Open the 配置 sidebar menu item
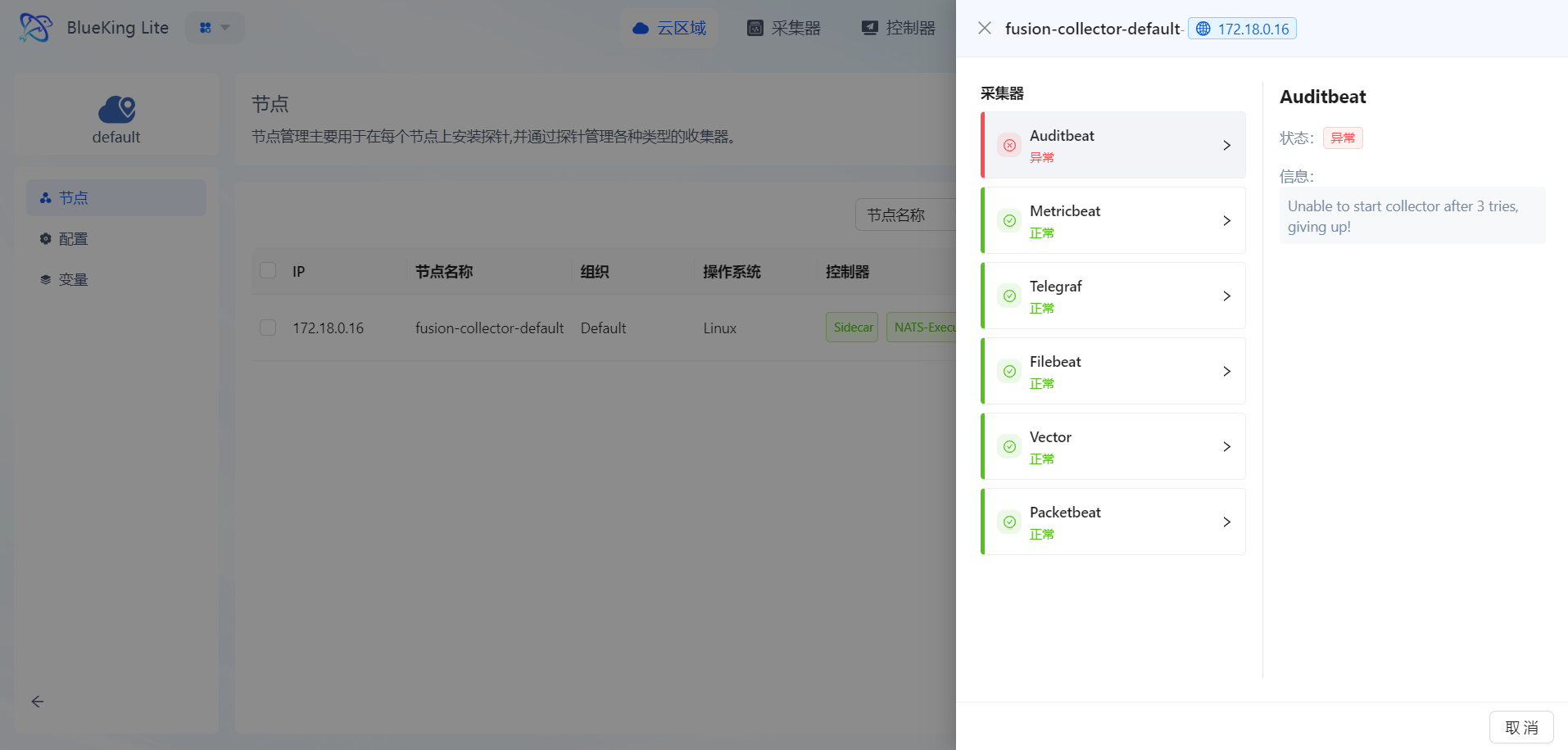This screenshot has height=750, width=1568. point(116,239)
